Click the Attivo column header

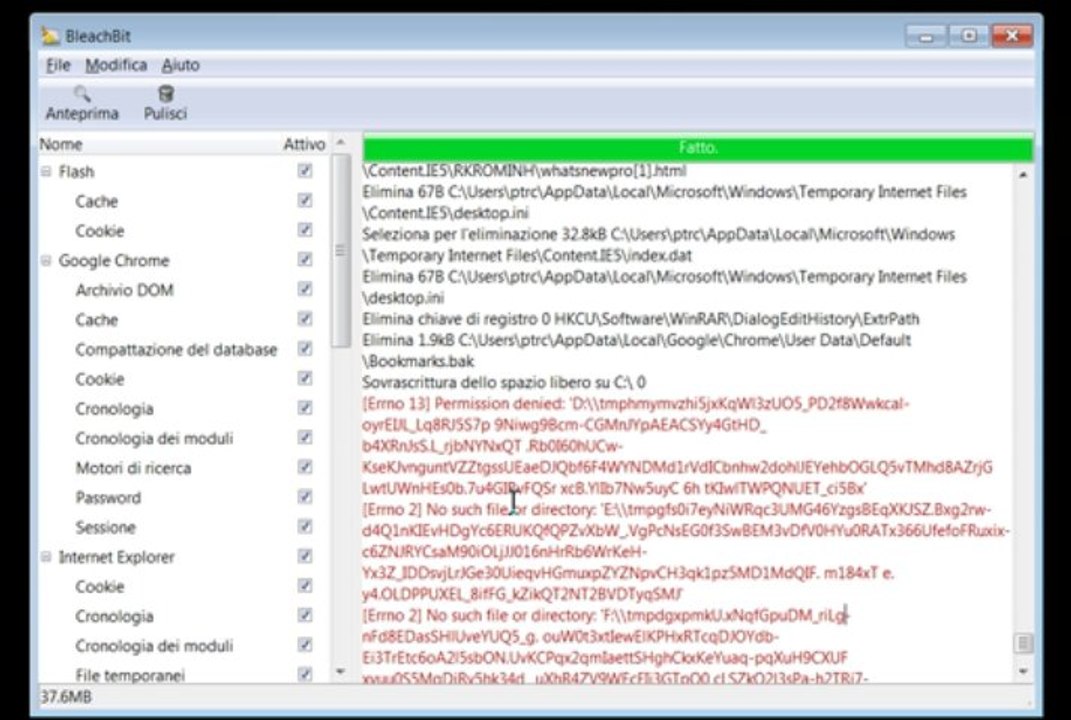304,144
